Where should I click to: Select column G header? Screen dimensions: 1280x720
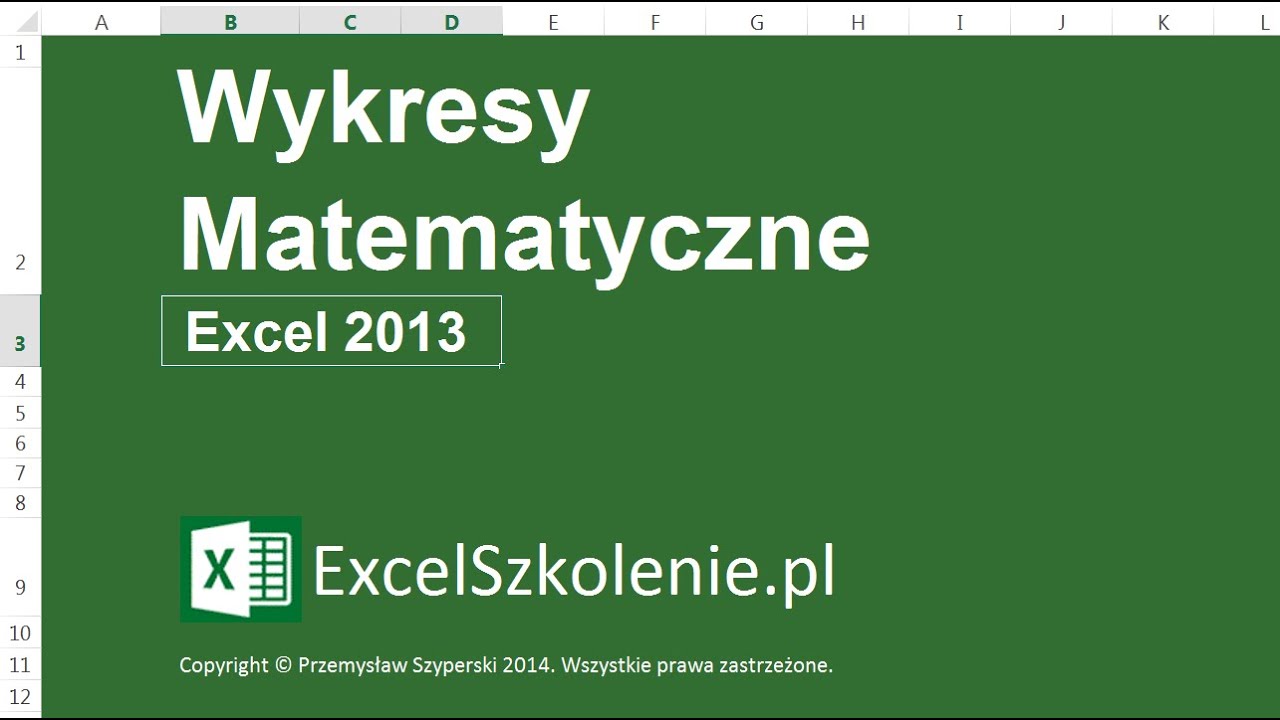click(757, 22)
